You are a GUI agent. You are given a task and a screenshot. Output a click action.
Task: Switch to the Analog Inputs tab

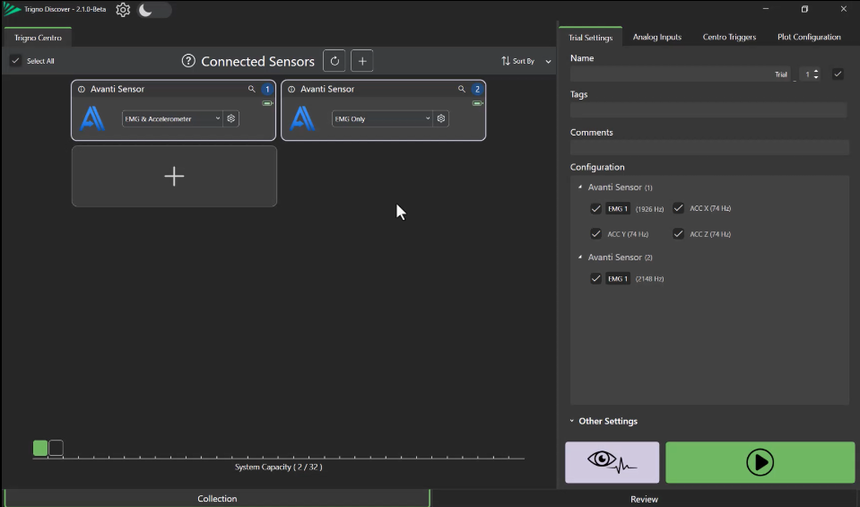(657, 37)
